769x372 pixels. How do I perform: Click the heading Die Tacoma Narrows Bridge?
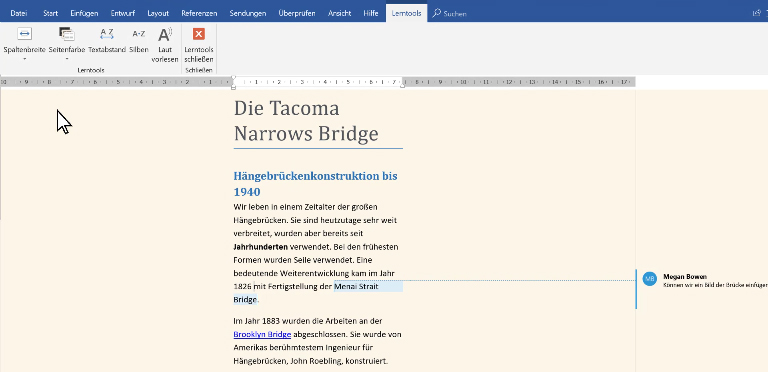tap(306, 121)
